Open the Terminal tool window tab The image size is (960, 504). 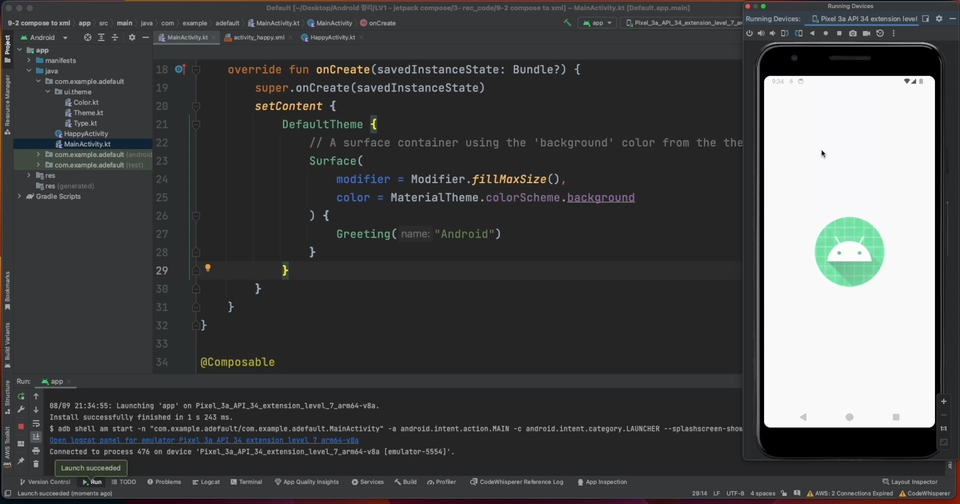click(x=246, y=482)
